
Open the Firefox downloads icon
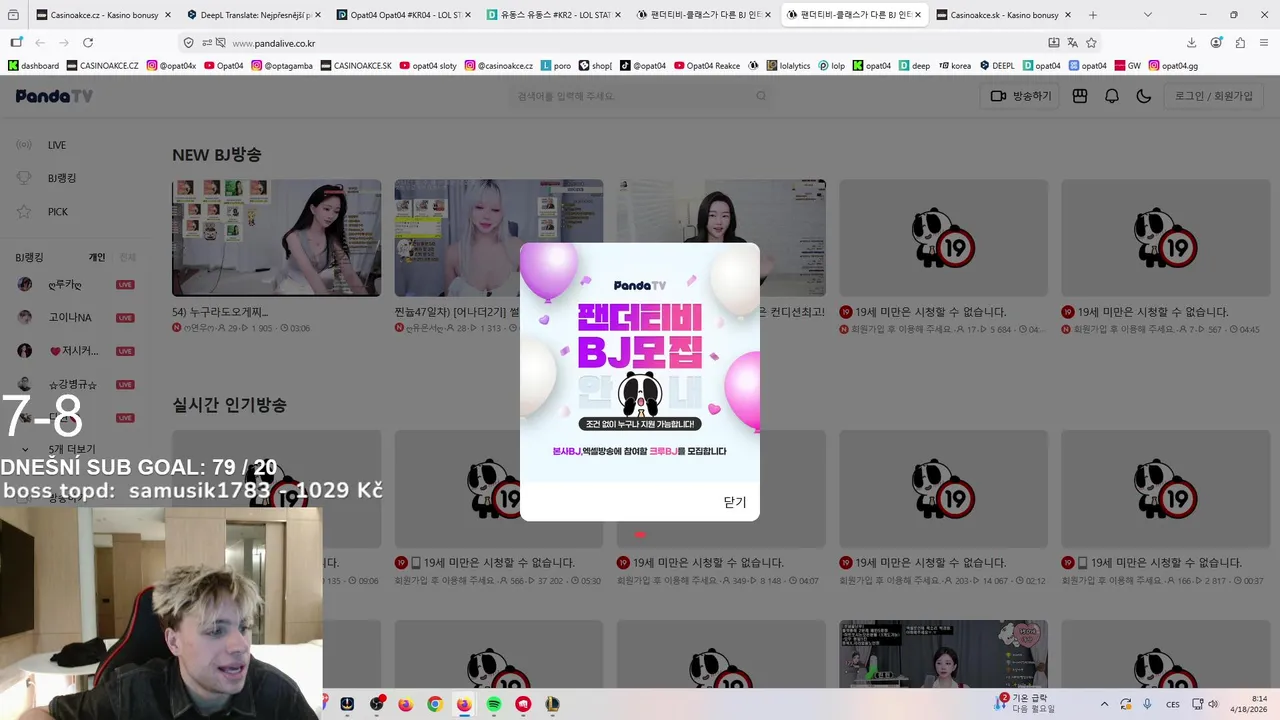1191,43
